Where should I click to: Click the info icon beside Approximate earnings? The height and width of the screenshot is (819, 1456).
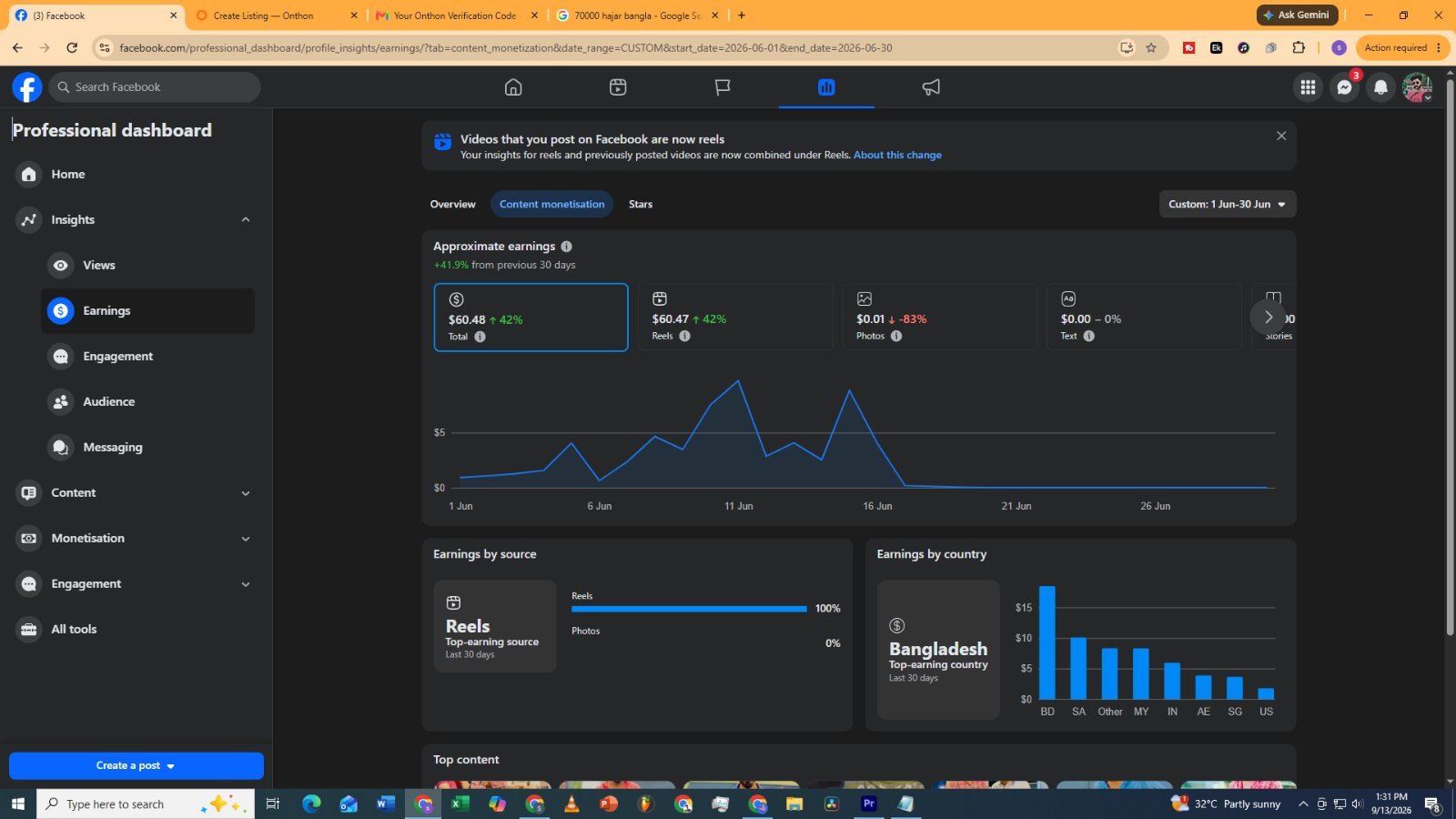click(x=566, y=247)
